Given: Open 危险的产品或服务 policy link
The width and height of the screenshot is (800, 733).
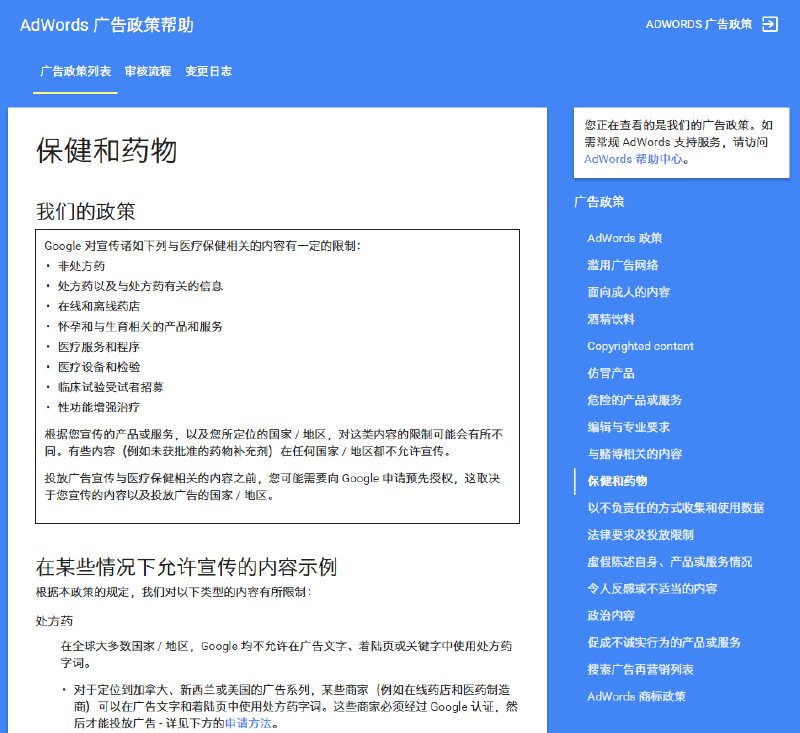Looking at the screenshot, I should (635, 400).
